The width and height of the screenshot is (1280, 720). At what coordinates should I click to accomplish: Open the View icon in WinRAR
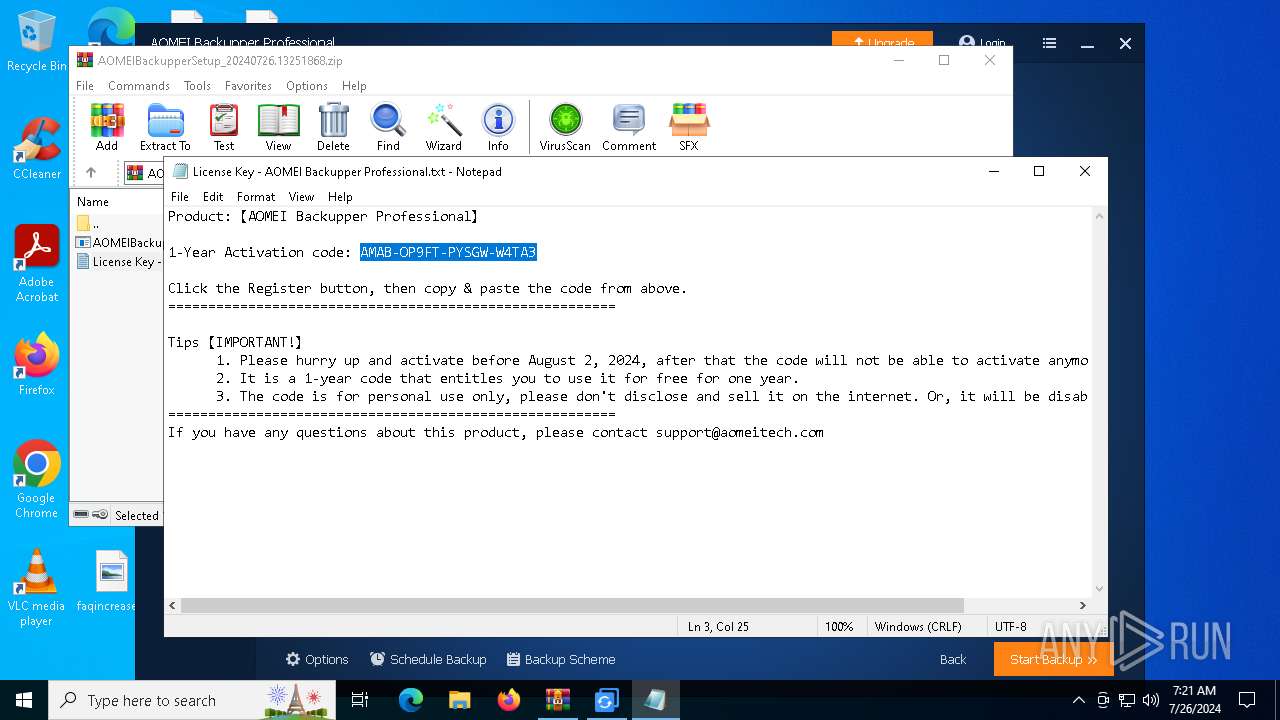[278, 127]
